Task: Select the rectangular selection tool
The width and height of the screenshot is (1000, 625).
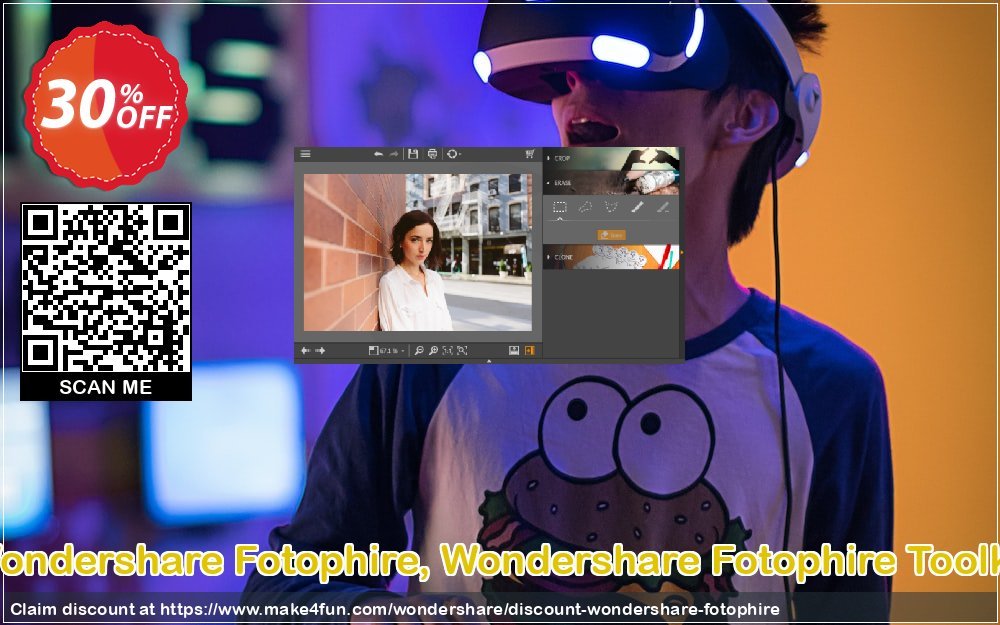Action: tap(560, 207)
